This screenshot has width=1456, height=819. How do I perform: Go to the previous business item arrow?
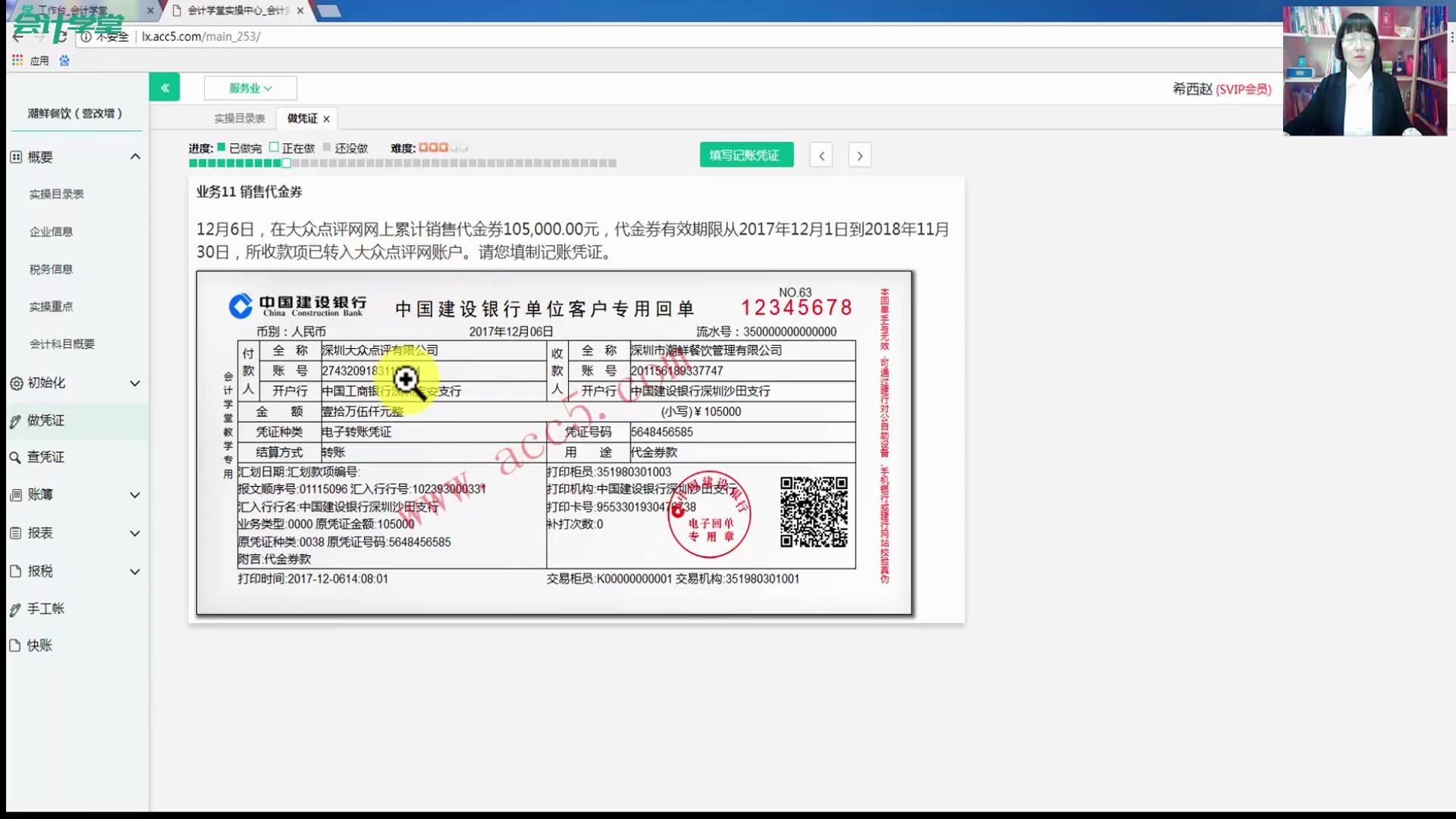tap(821, 155)
